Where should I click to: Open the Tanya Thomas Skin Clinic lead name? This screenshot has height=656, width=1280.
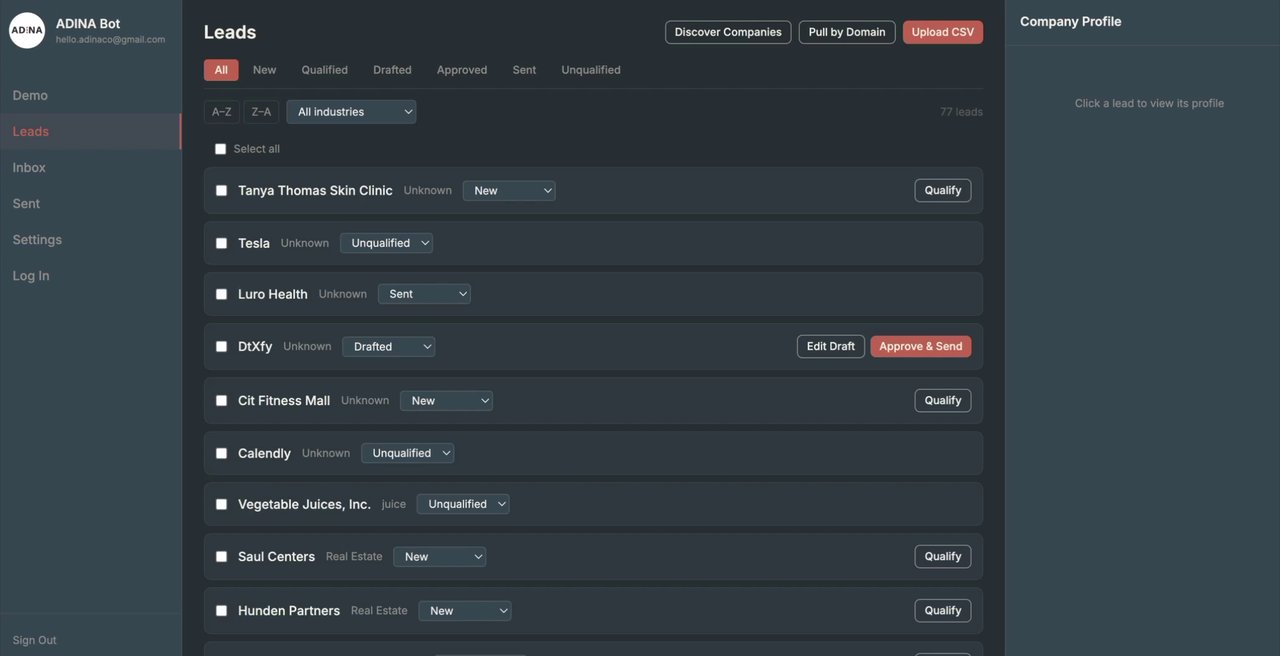coord(315,190)
